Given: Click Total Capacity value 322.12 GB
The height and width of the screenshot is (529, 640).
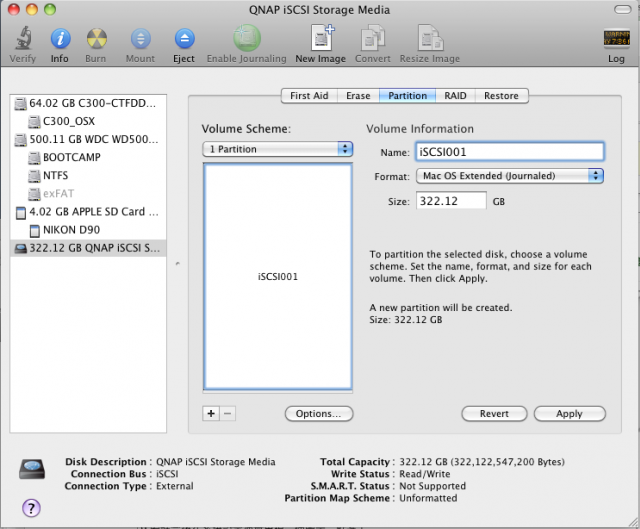Looking at the screenshot, I should click(x=482, y=462).
